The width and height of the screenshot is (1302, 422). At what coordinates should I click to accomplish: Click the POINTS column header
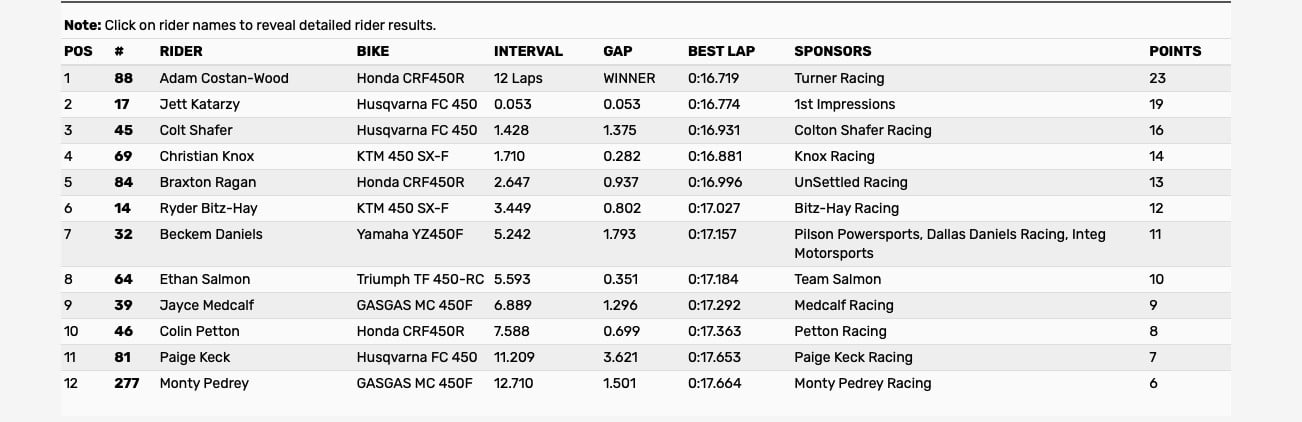[1175, 51]
